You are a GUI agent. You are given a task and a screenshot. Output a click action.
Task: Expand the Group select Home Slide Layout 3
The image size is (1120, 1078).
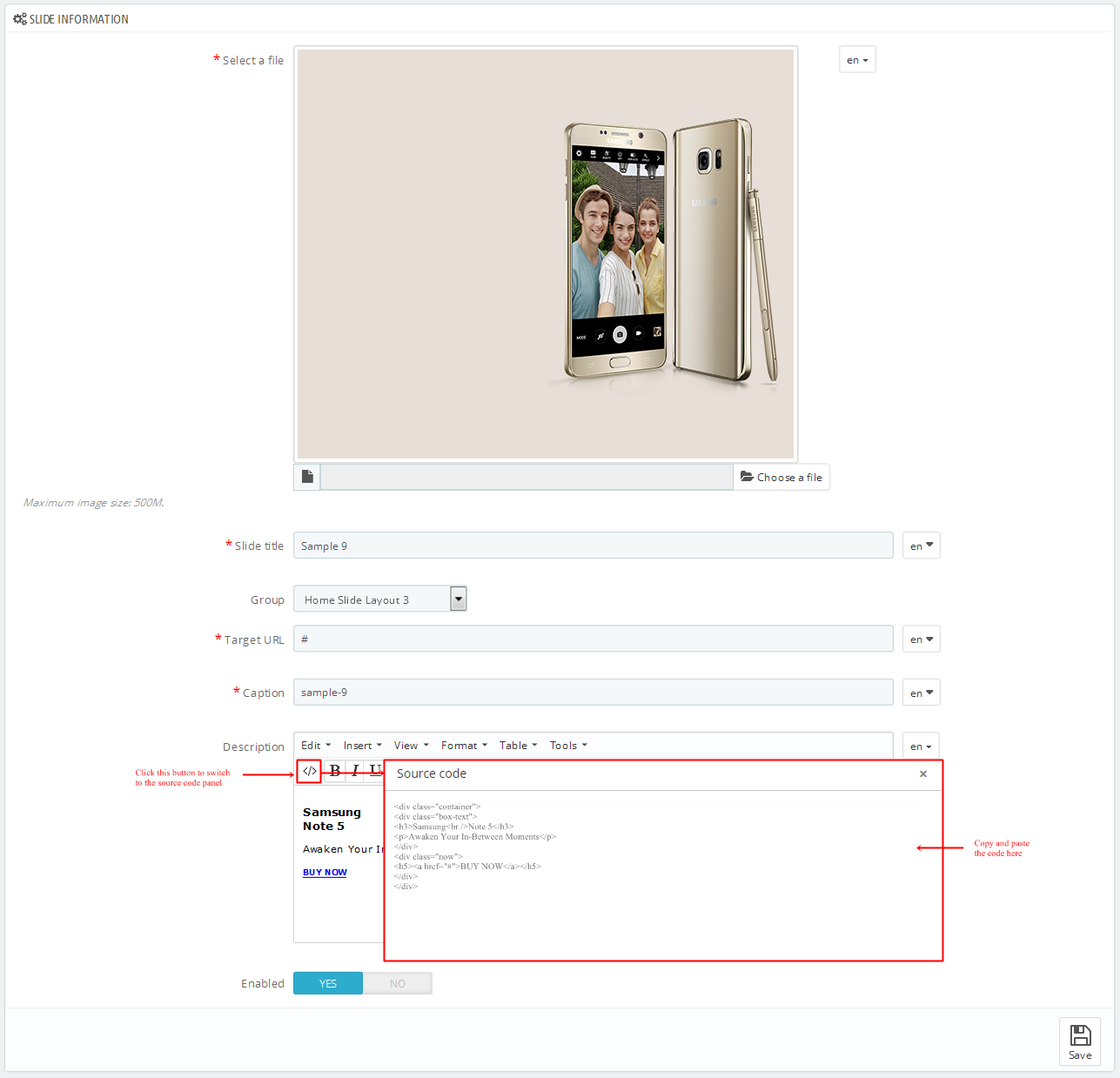click(380, 599)
